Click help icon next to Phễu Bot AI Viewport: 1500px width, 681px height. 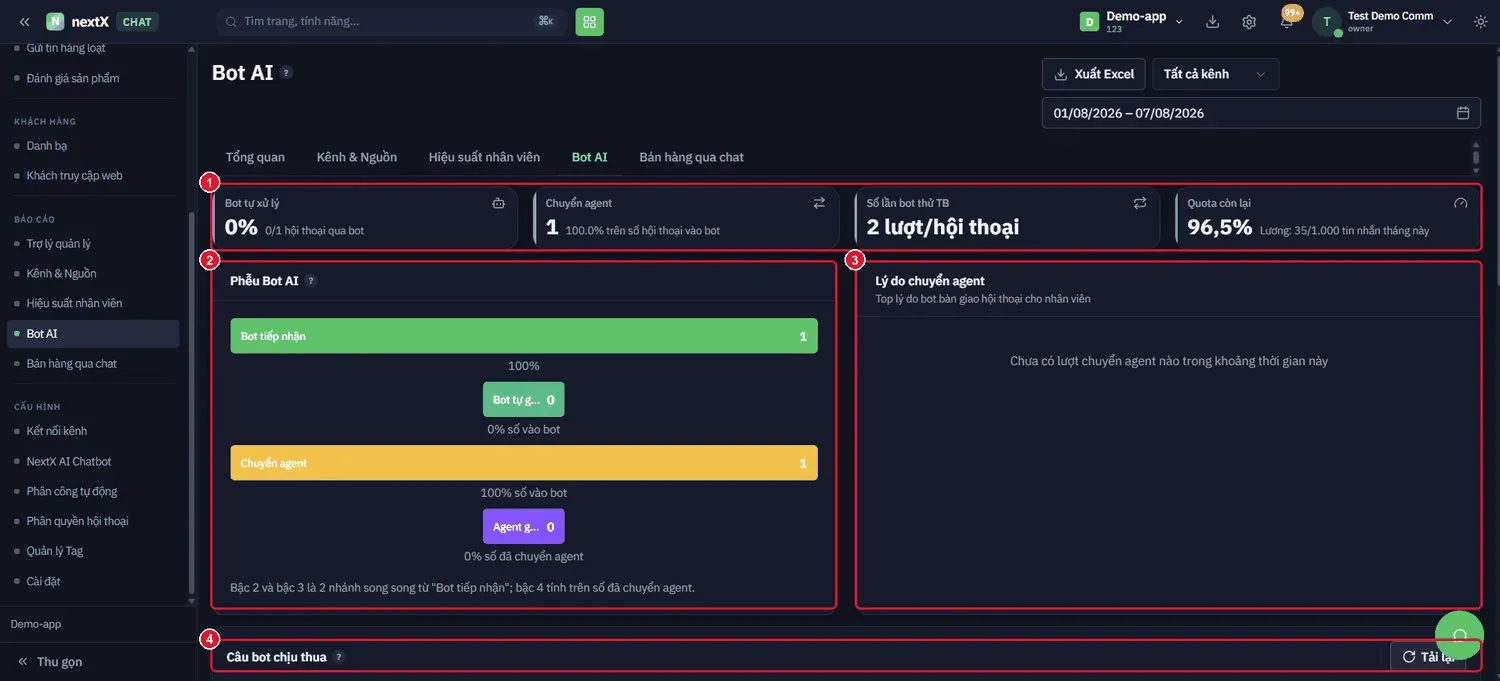coord(311,281)
